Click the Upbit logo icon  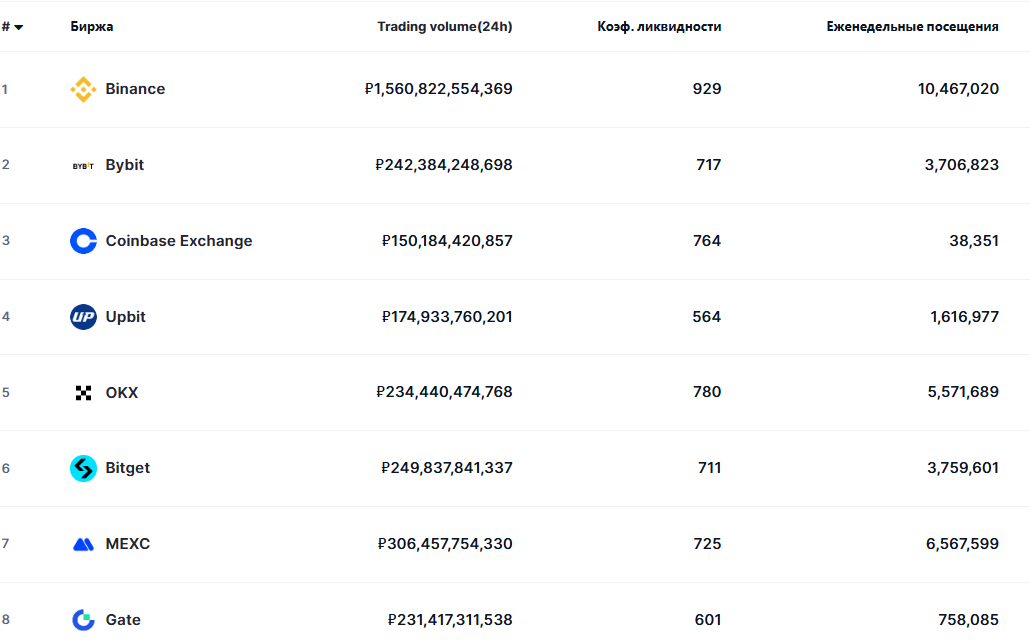tap(83, 317)
